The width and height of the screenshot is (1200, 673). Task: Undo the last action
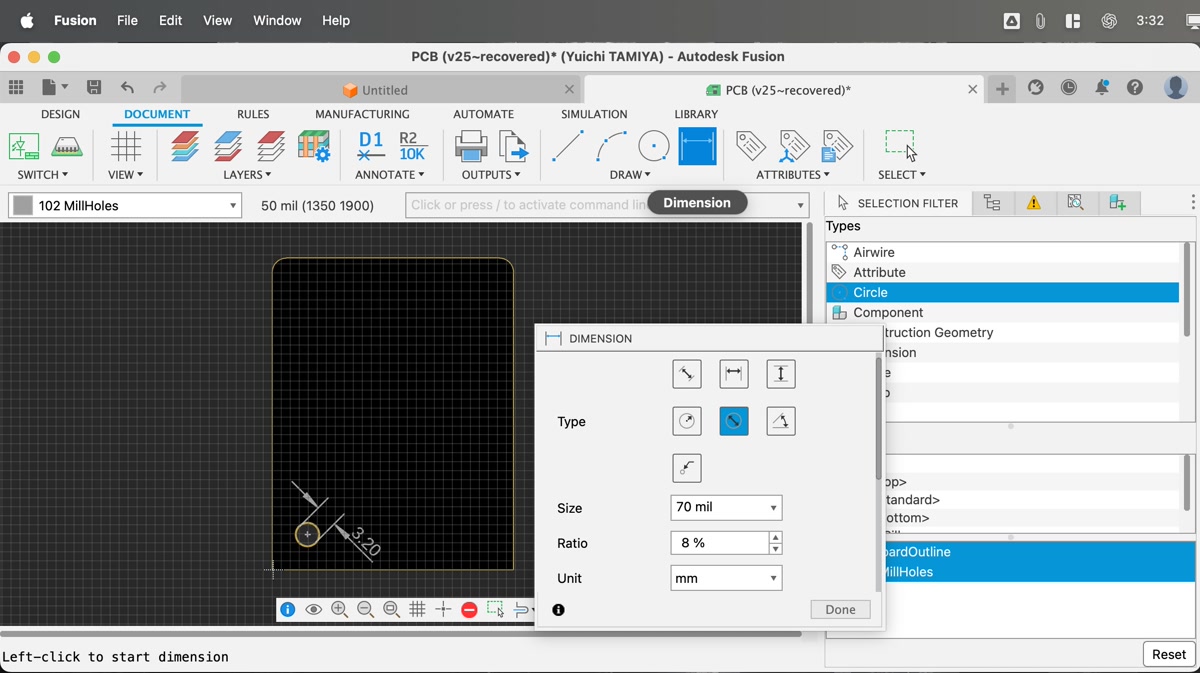(x=127, y=88)
